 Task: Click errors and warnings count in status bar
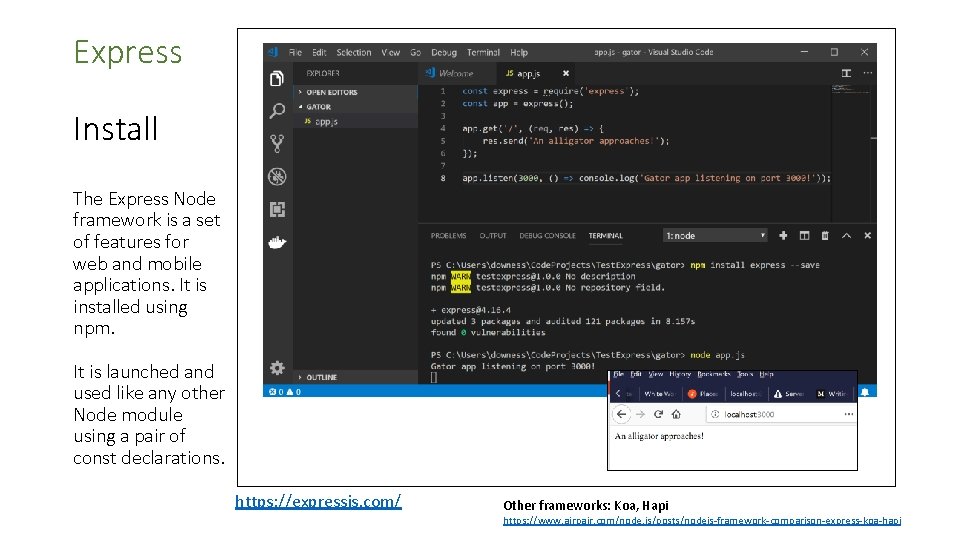[x=285, y=392]
